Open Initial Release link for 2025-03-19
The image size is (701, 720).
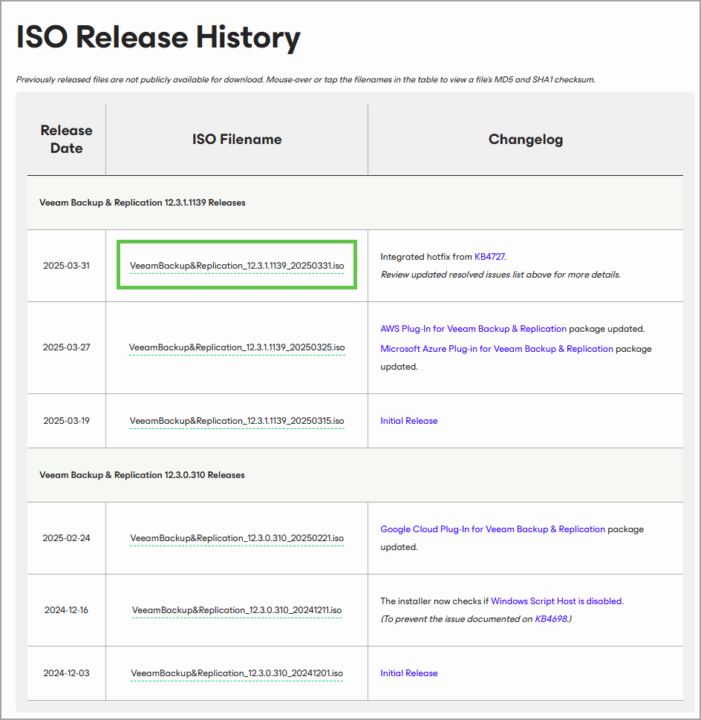[x=409, y=421]
